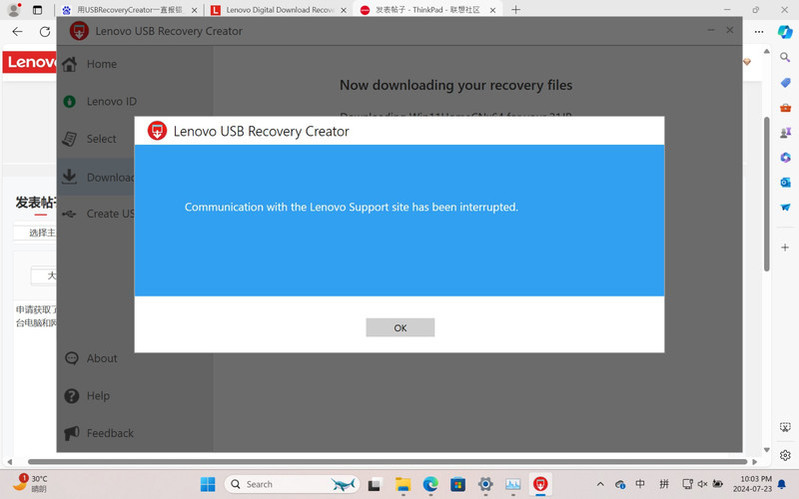Close the 用USBRecoveryCreator browser tab

pos(194,10)
